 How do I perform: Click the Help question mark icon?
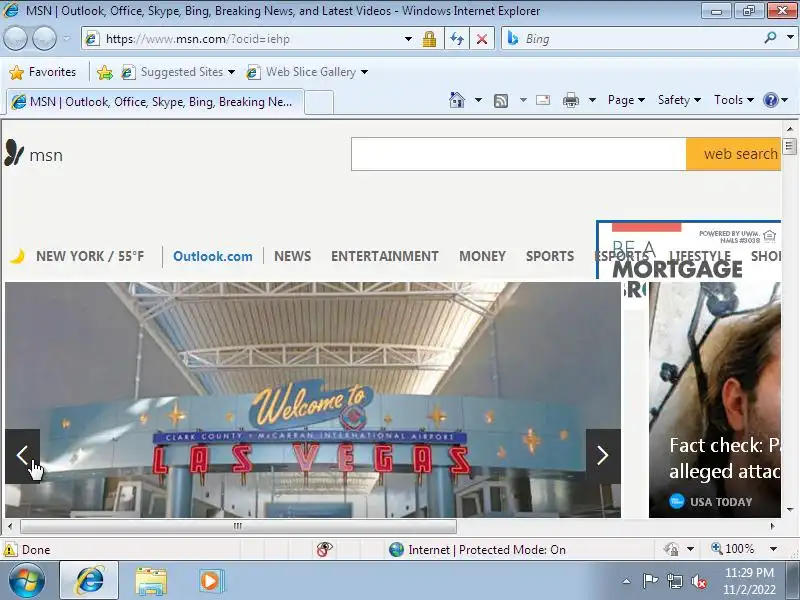tap(770, 100)
